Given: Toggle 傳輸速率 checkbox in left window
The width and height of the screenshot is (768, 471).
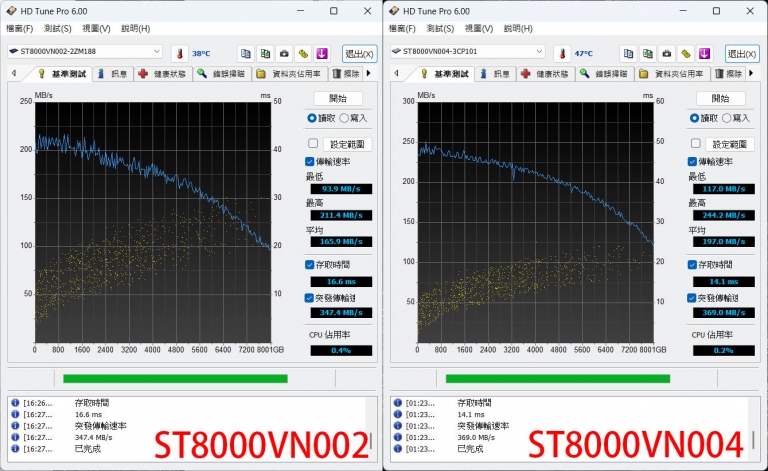Looking at the screenshot, I should point(310,161).
